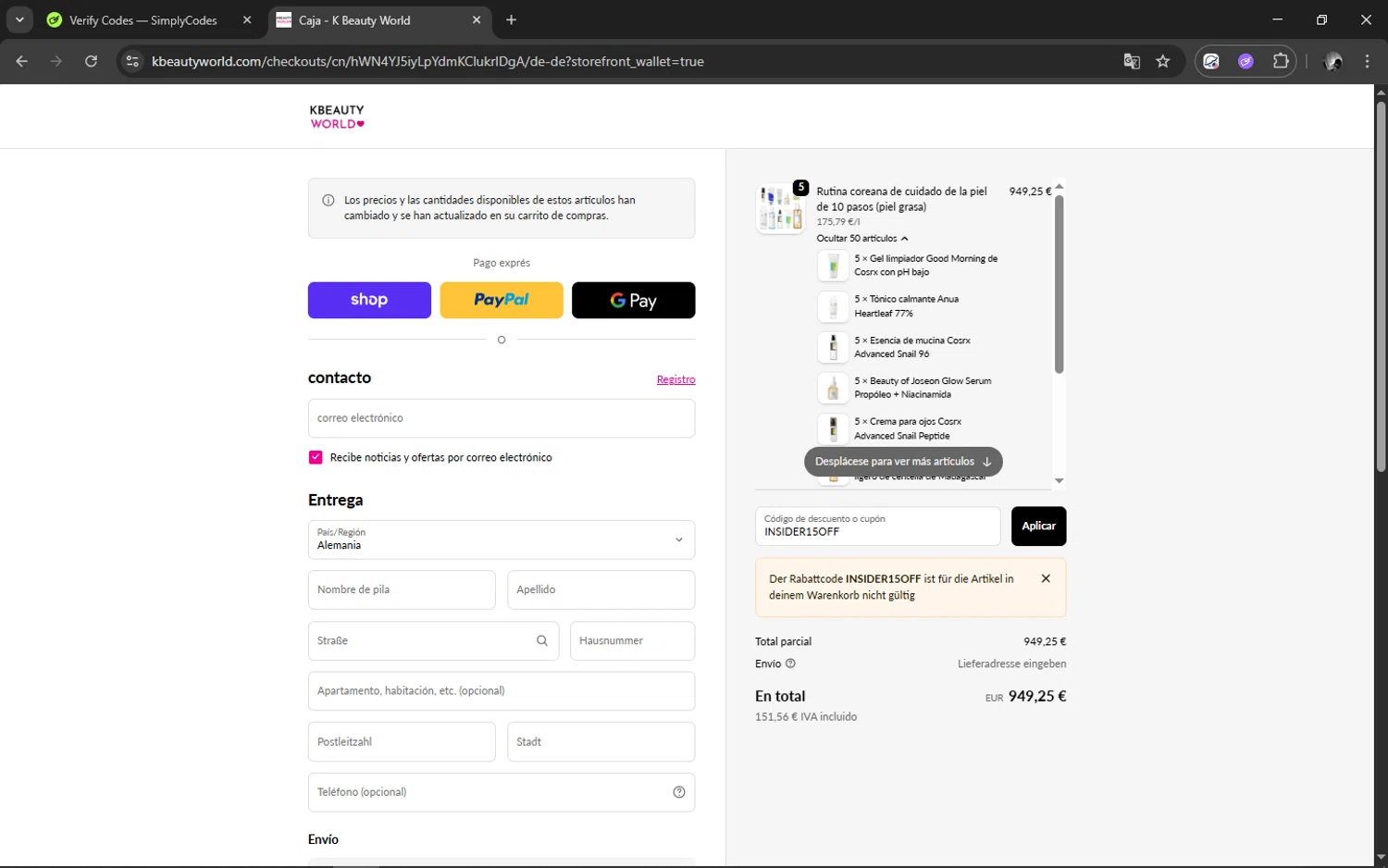Image resolution: width=1388 pixels, height=868 pixels.
Task: Click the address bar URL
Action: (428, 61)
